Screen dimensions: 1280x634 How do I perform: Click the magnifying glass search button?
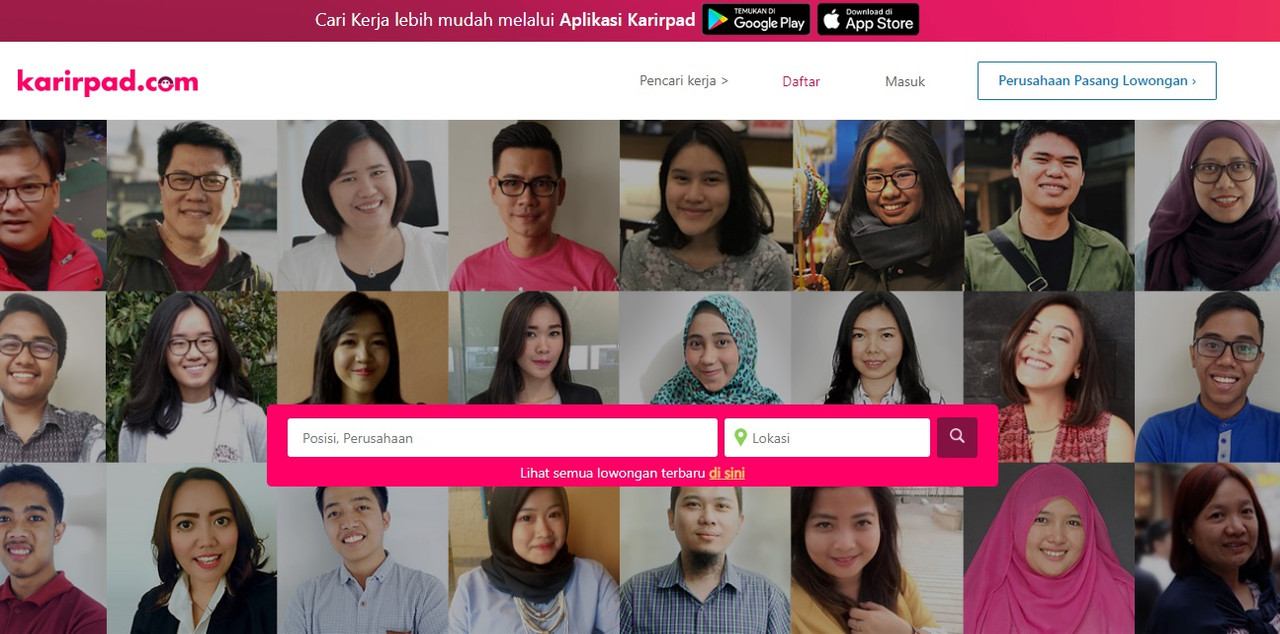pos(957,437)
